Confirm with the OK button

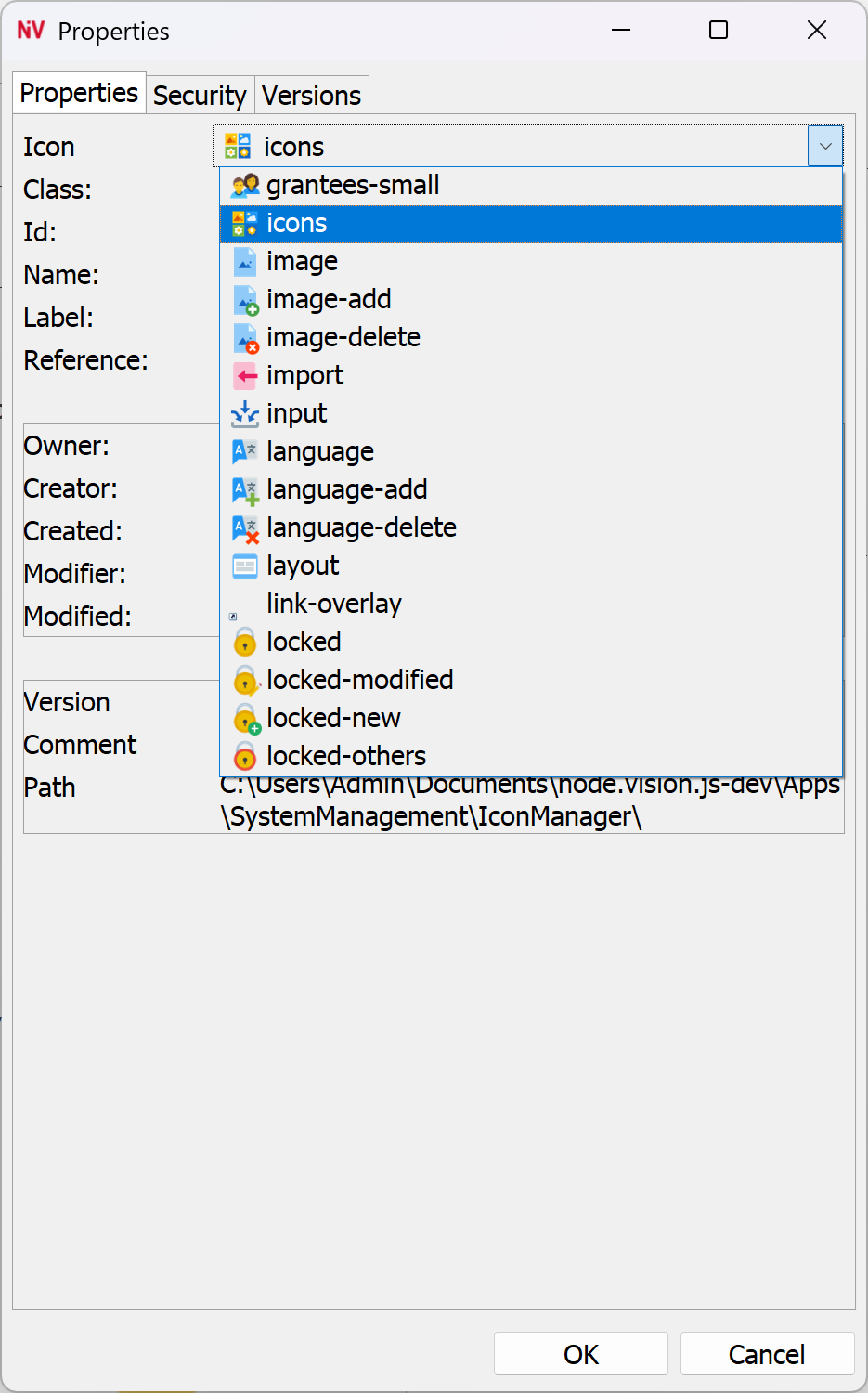click(581, 1354)
